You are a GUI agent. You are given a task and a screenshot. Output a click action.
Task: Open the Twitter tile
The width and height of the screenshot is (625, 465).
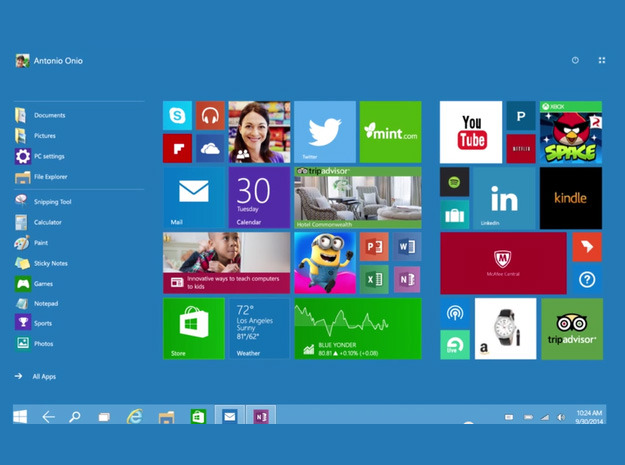[x=325, y=132]
